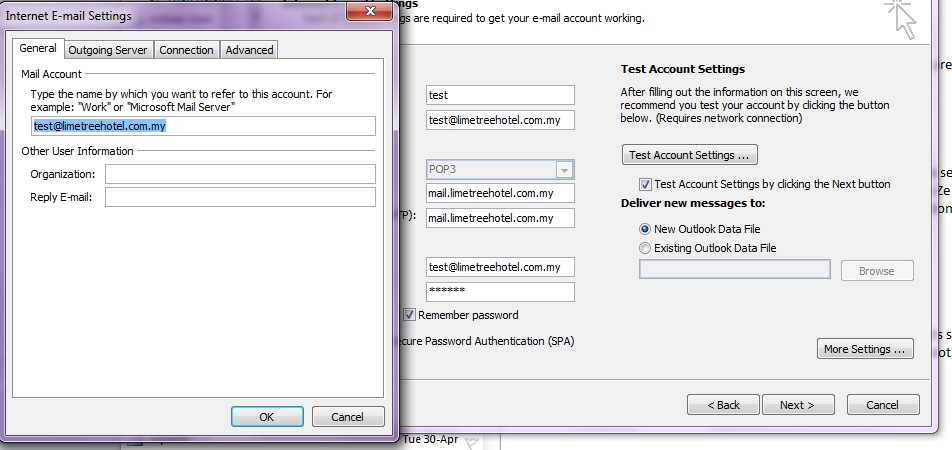Select the General tab

38,49
